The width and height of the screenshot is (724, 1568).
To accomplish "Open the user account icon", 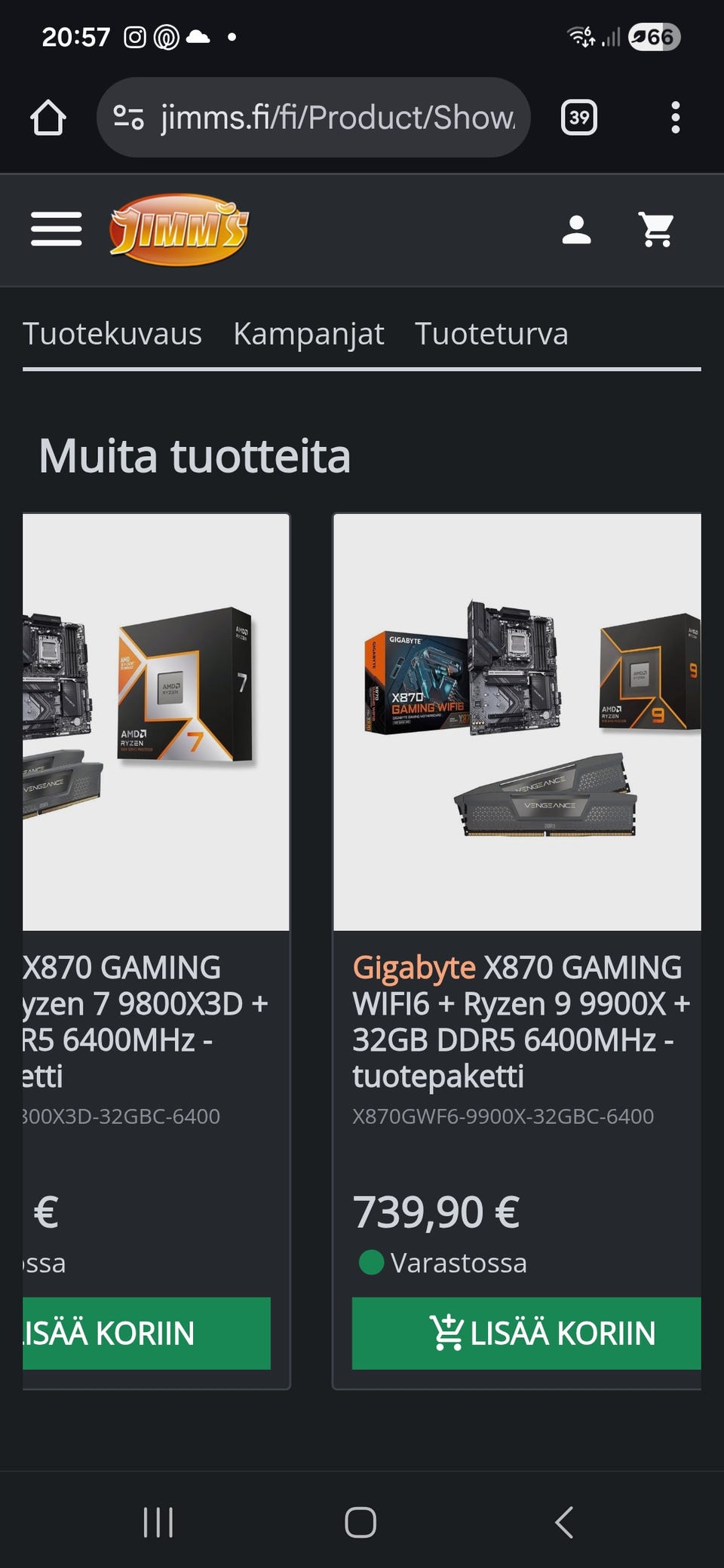I will click(577, 230).
